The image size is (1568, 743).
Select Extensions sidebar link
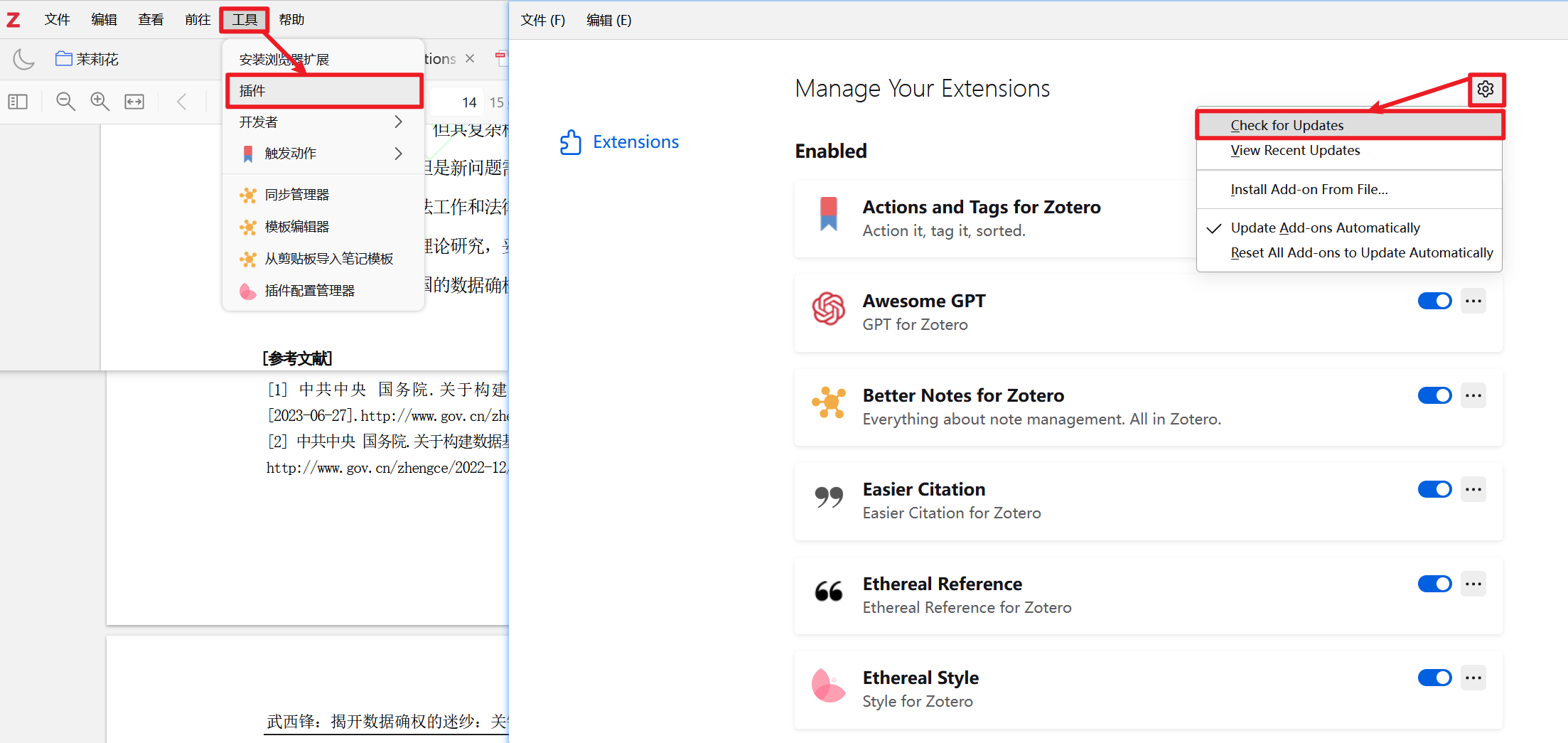tap(635, 142)
